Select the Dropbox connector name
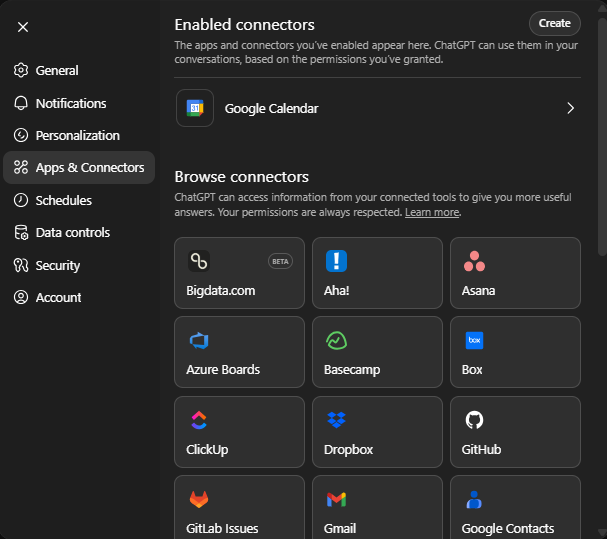 click(x=348, y=450)
